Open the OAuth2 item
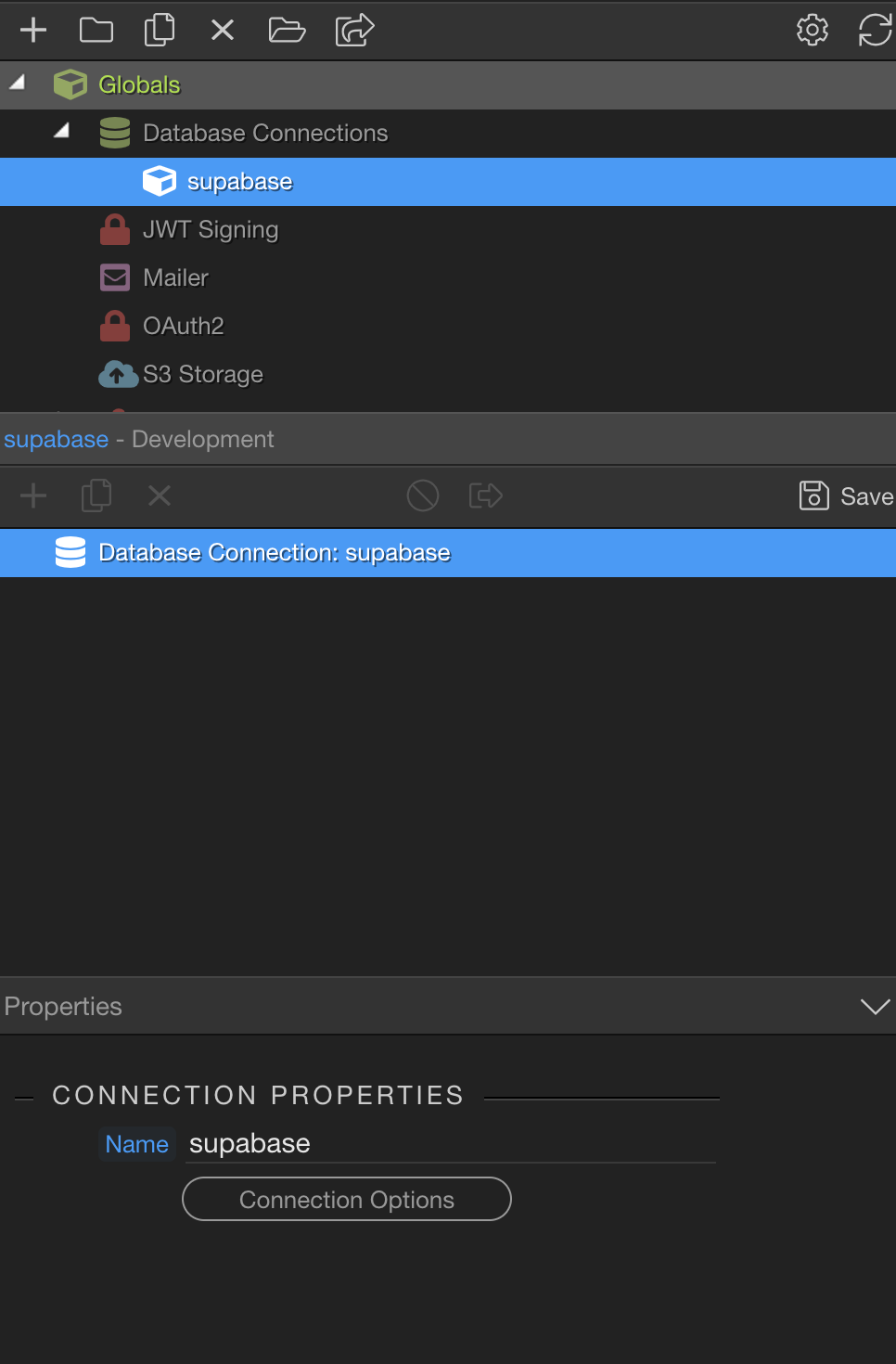 point(183,326)
